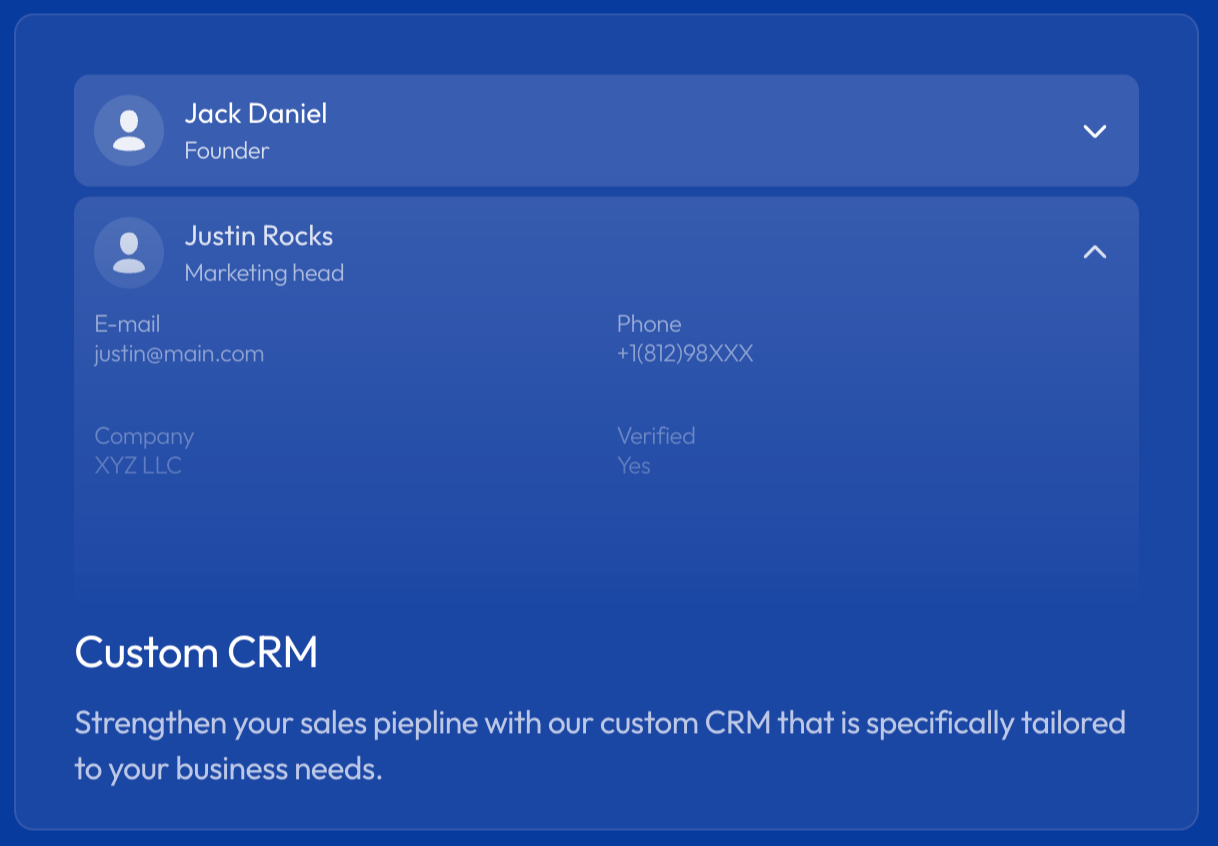
Task: Click the rounded avatar badge for Justin Rocks
Action: (129, 253)
